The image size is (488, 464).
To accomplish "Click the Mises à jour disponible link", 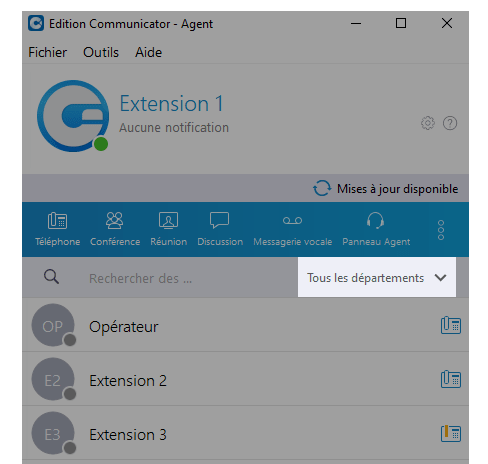I will 385,189.
